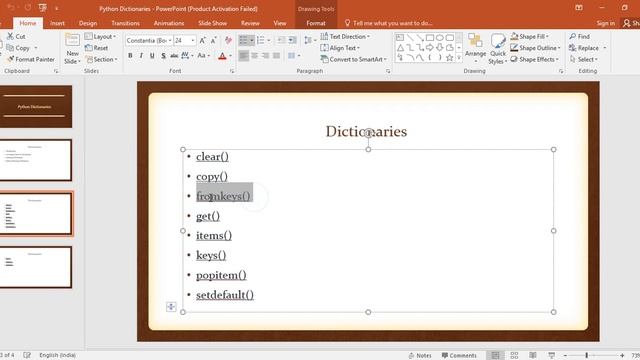The height and width of the screenshot is (360, 640).
Task: Toggle Underline formatting
Action: tap(152, 56)
